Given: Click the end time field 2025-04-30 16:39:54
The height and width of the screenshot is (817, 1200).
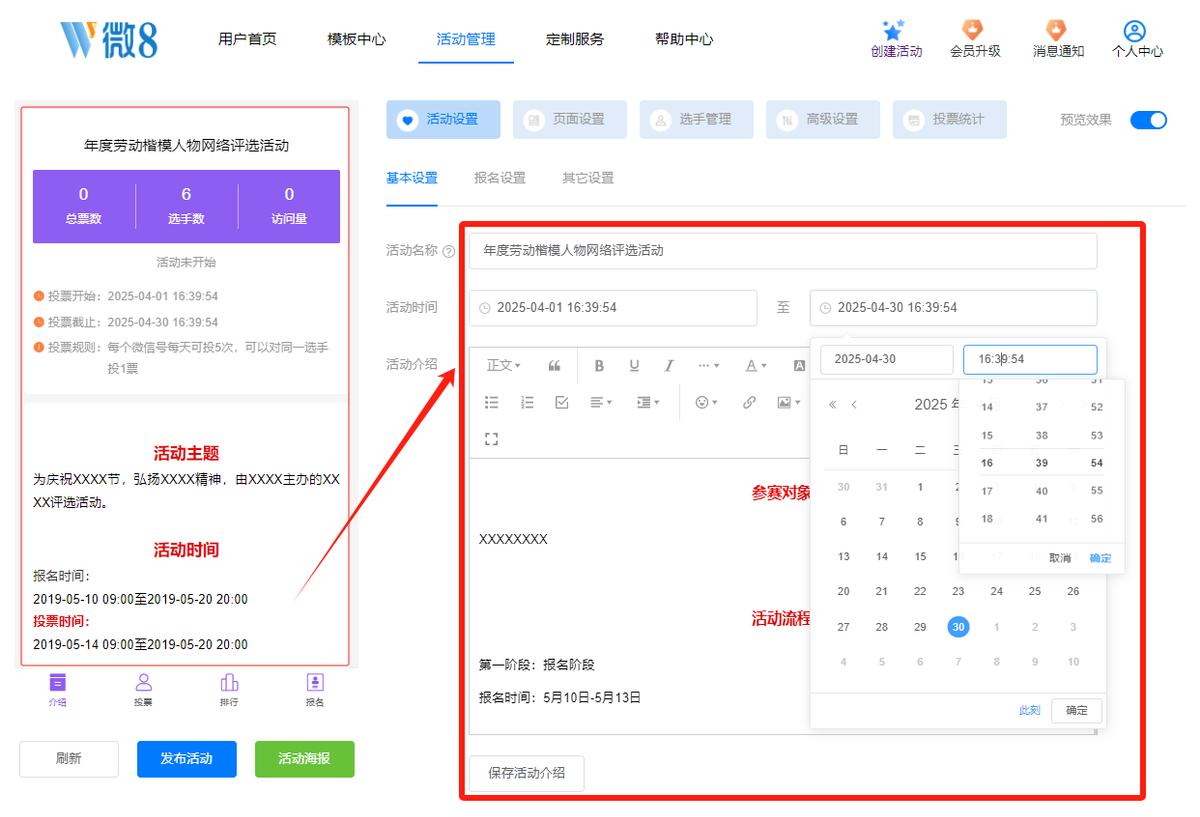Looking at the screenshot, I should (x=953, y=308).
